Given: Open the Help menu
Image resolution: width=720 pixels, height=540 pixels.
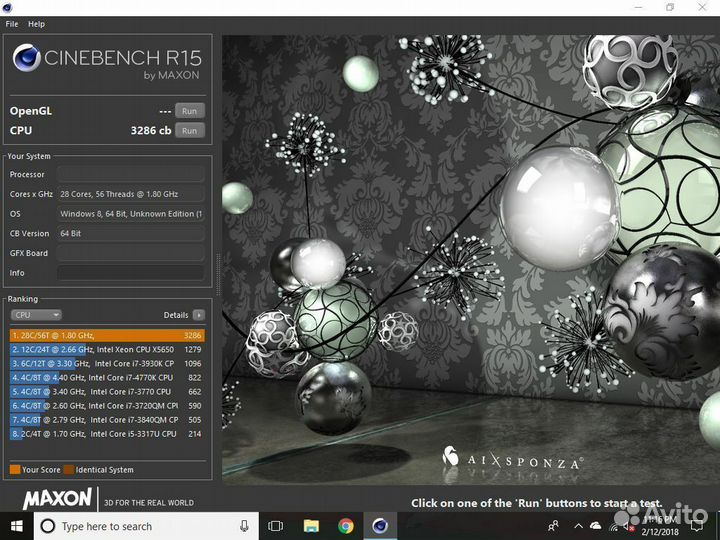Looking at the screenshot, I should coord(36,24).
